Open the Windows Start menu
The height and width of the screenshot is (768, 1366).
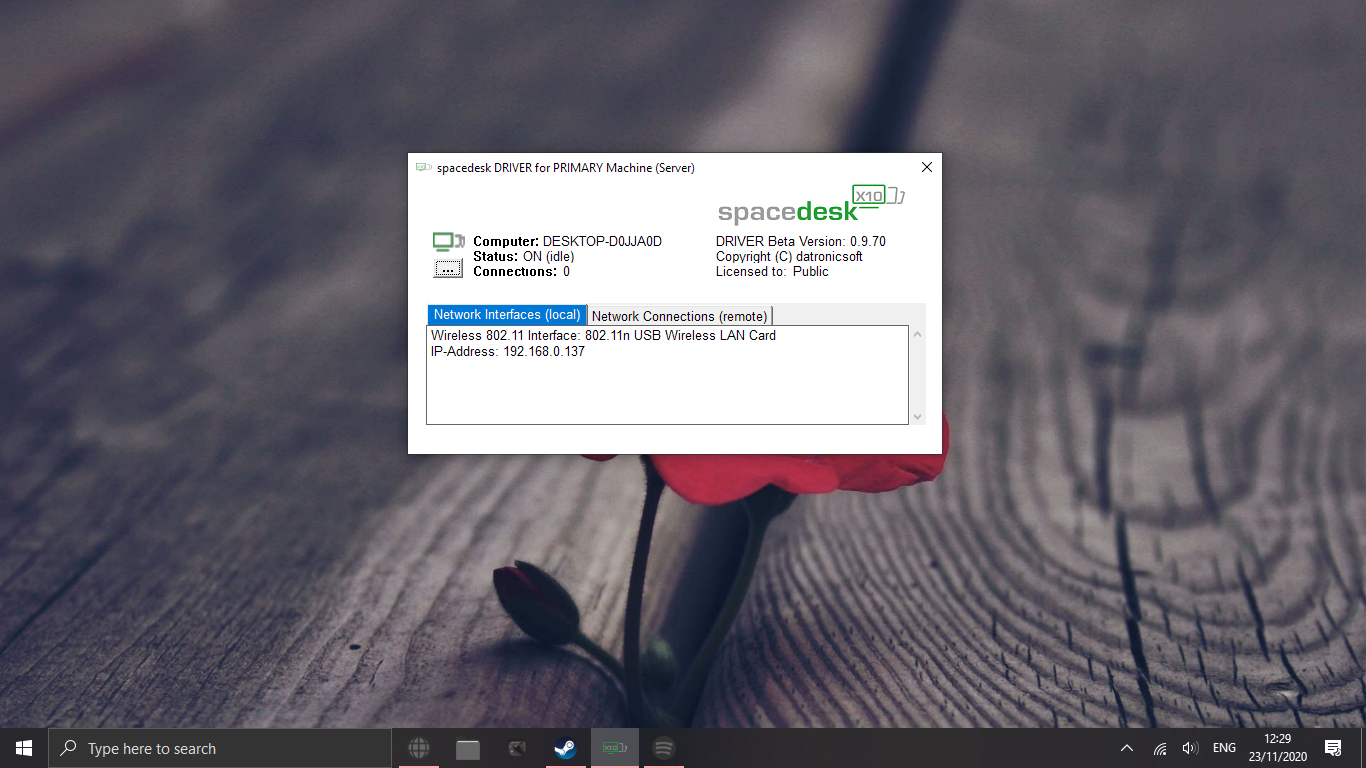pos(24,748)
